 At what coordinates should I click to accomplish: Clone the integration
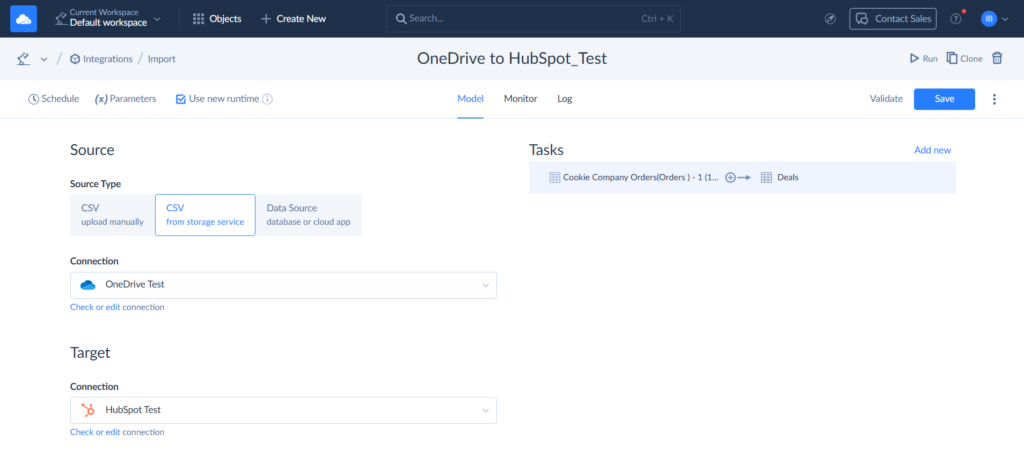[x=965, y=59]
